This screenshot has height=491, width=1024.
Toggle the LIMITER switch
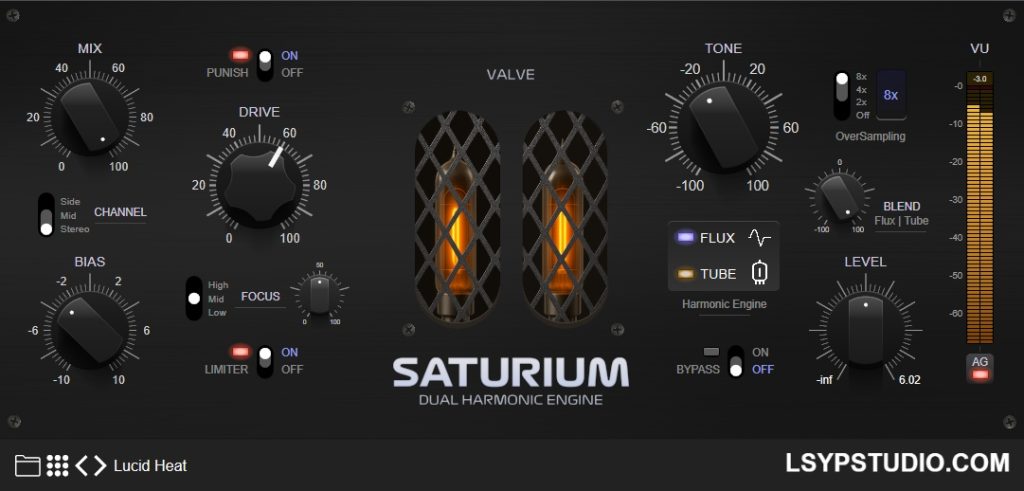click(264, 361)
